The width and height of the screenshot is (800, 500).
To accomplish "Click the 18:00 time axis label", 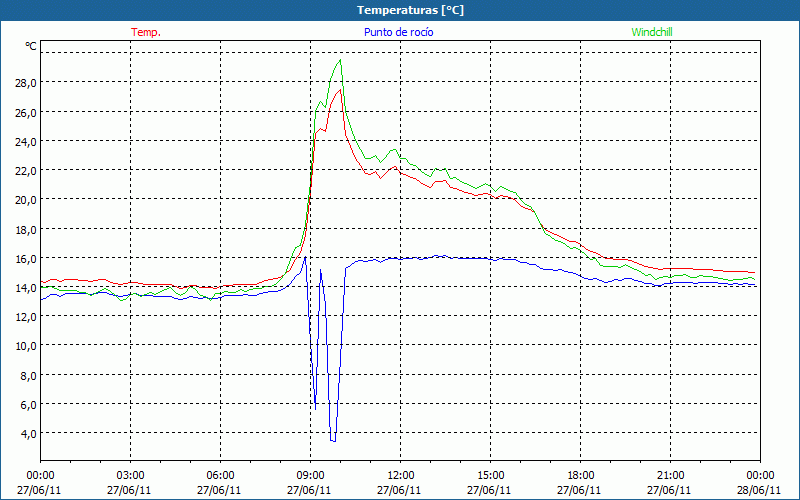I will (x=581, y=476).
